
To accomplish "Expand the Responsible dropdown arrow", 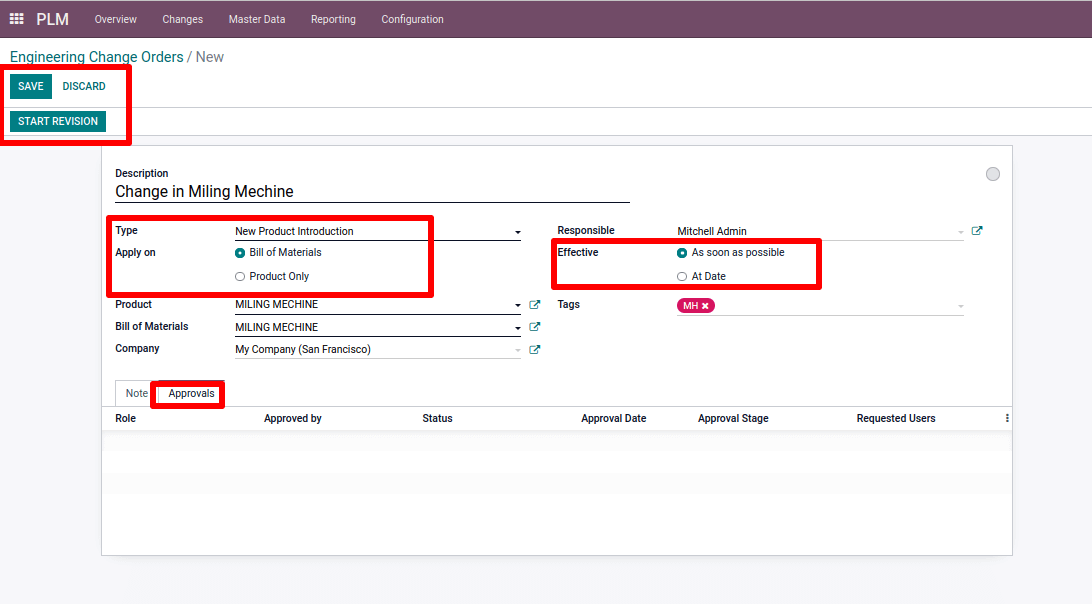I will point(960,232).
